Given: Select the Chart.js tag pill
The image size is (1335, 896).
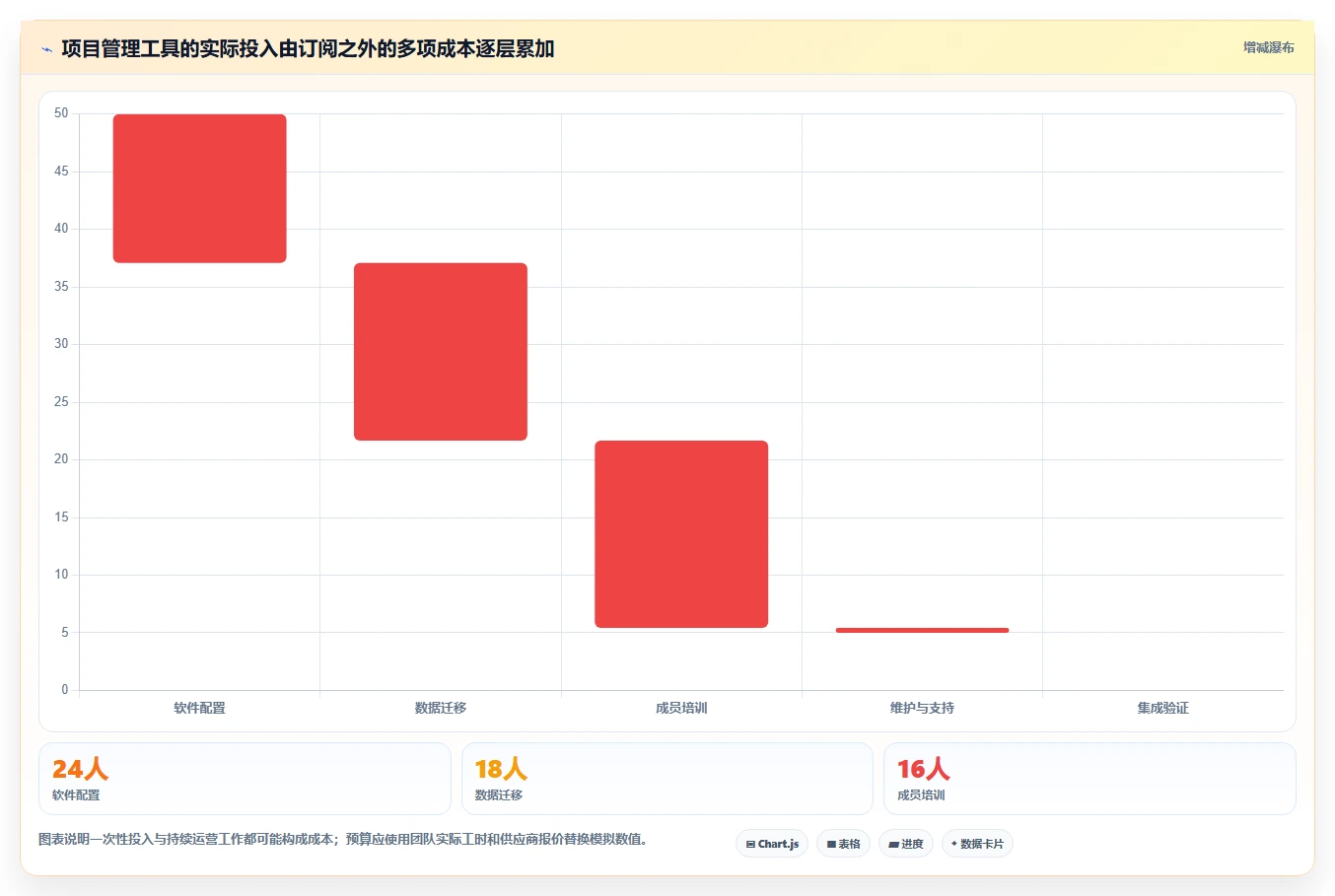Looking at the screenshot, I should (x=772, y=844).
